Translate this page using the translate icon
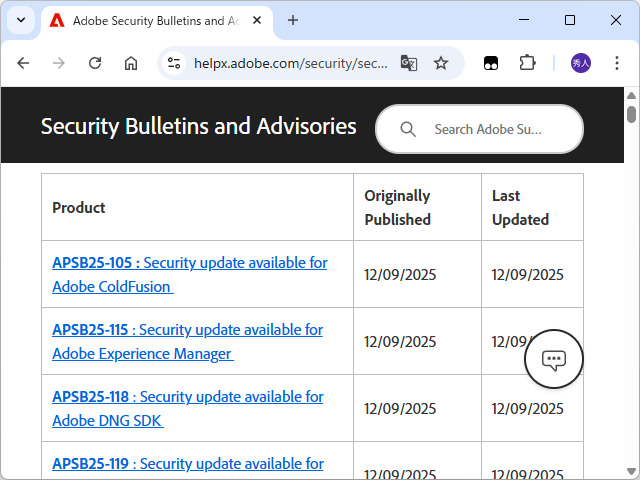This screenshot has height=480, width=640. (408, 63)
